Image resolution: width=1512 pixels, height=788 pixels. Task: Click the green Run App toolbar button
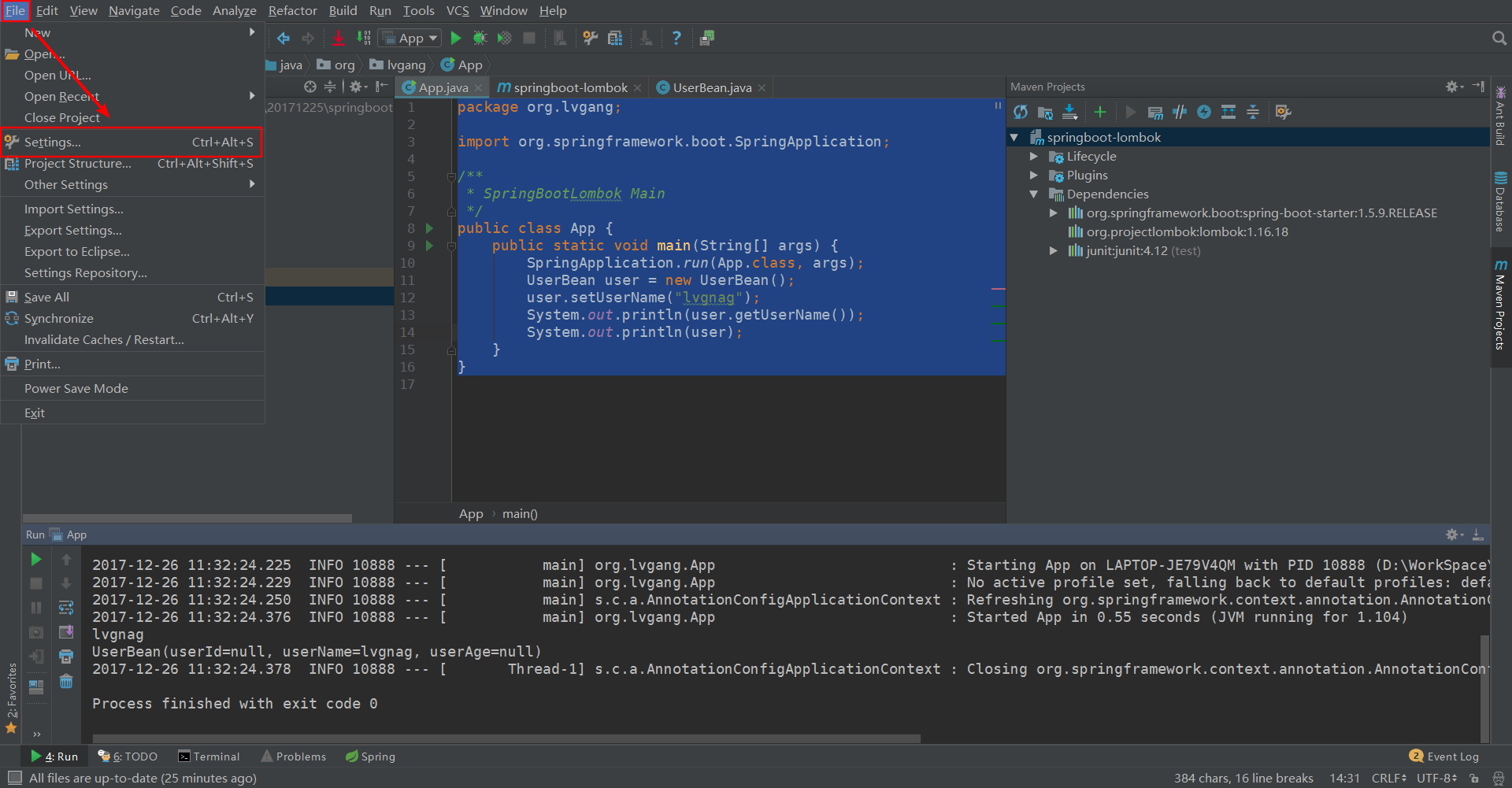(455, 38)
